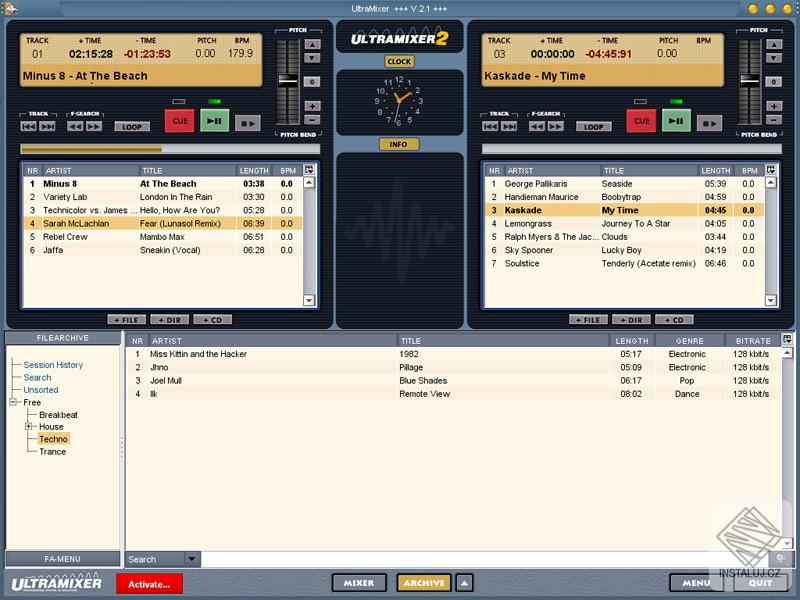
Task: Click fast forward search on left deck
Action: click(x=94, y=126)
